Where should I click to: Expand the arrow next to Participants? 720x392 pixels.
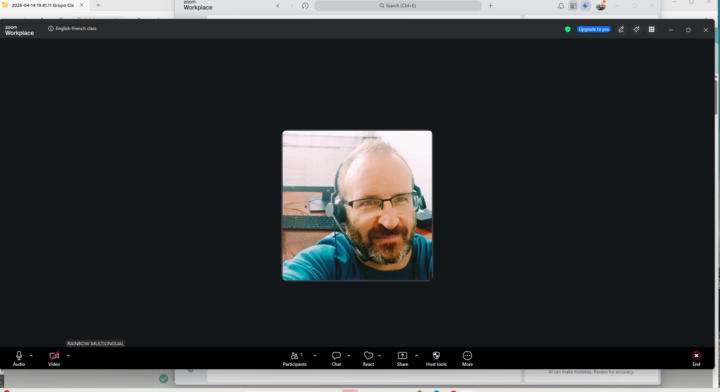[315, 355]
